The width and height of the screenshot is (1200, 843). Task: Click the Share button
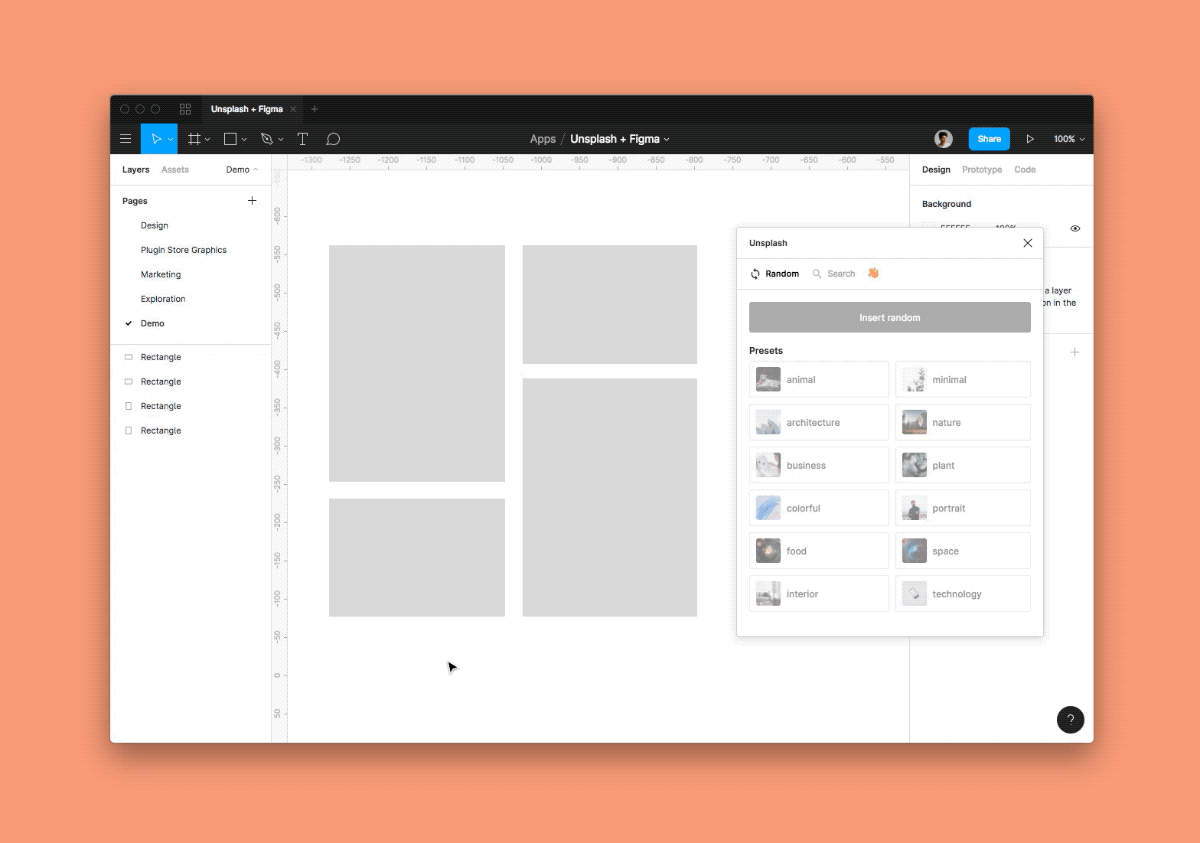point(989,139)
